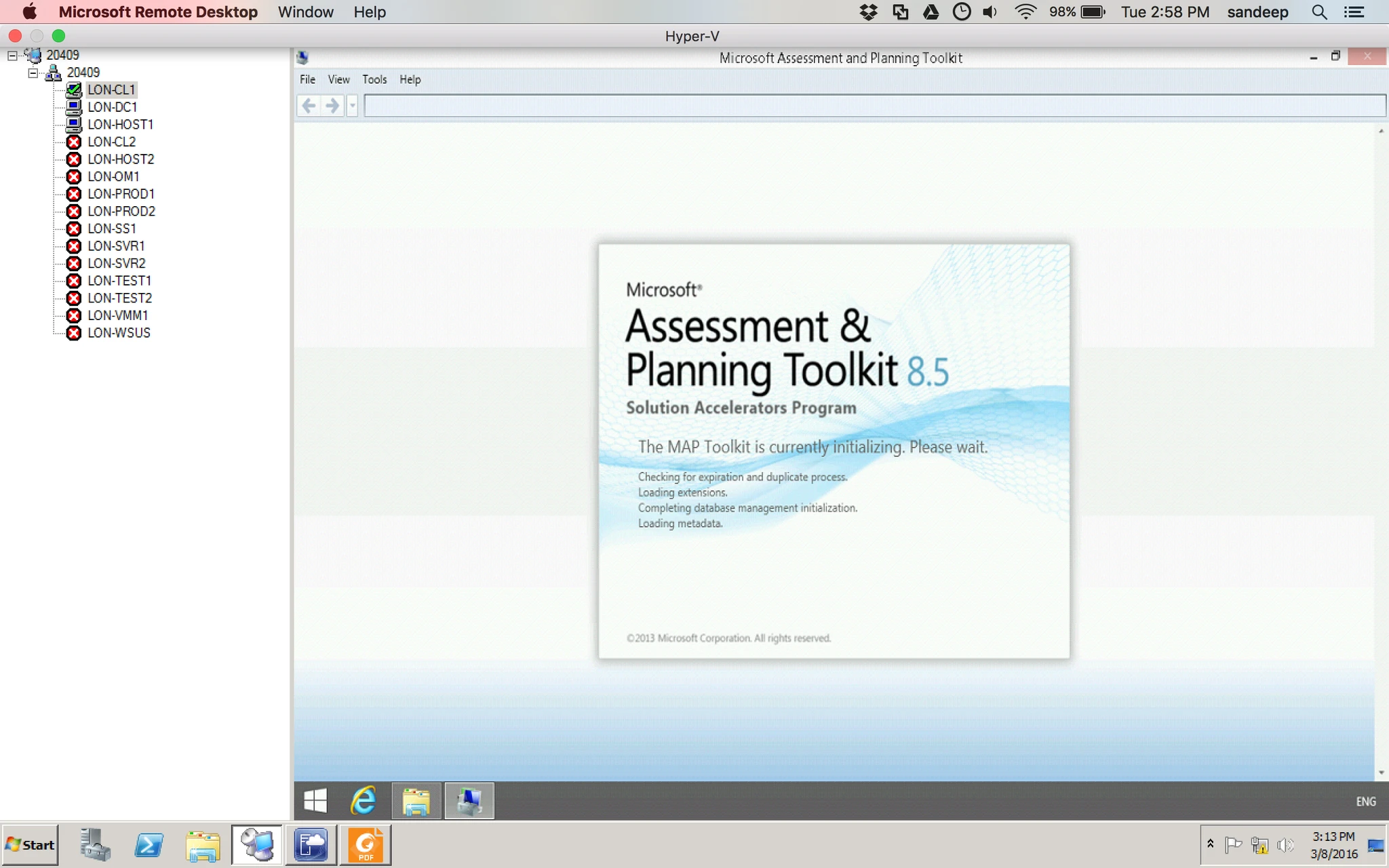Open the Microsoft Remote Desktop app menu
The height and width of the screenshot is (868, 1389).
coord(158,12)
